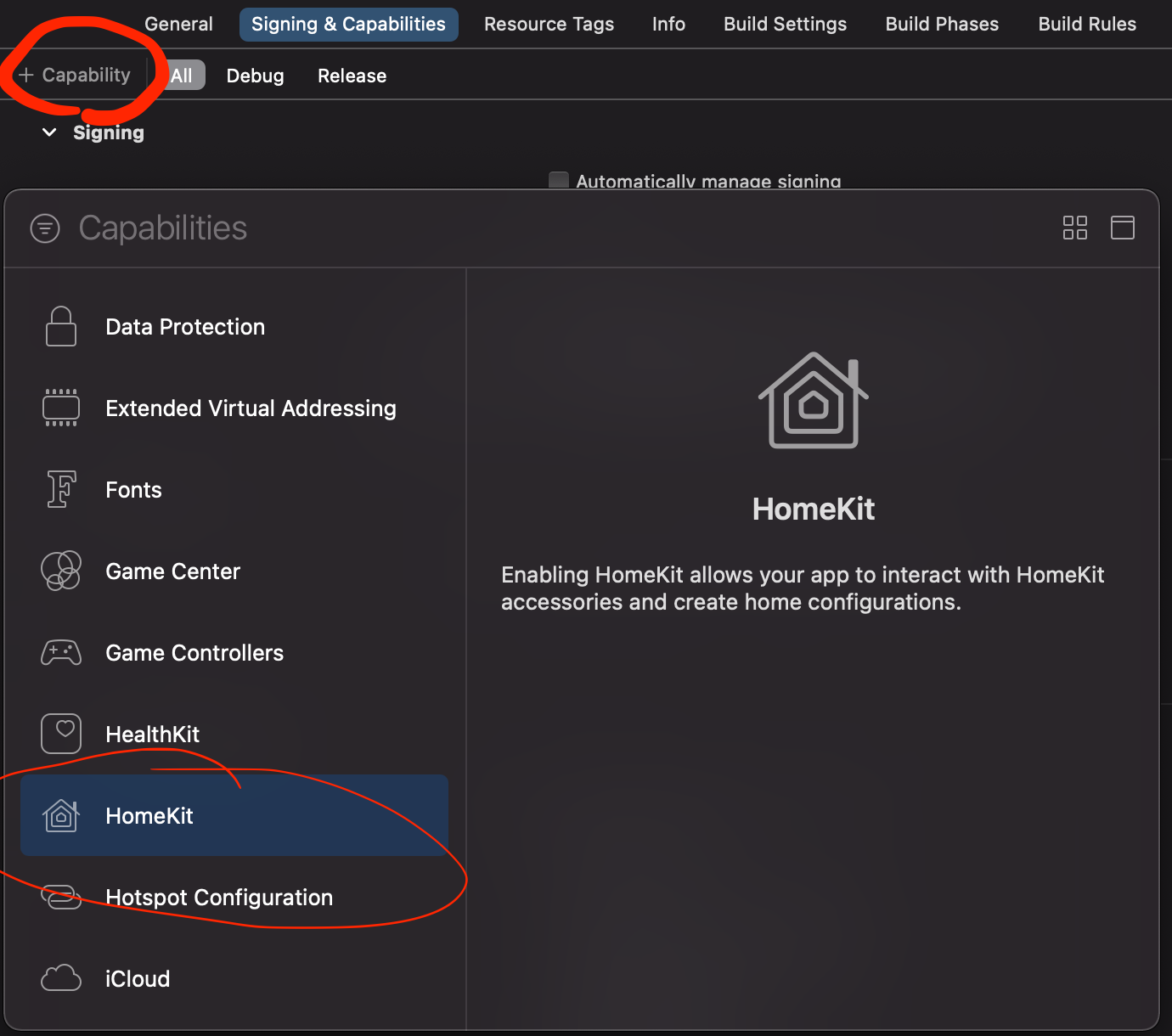This screenshot has height=1036, width=1172.
Task: Click the Extended Virtual Addressing chip icon
Action: 61,408
